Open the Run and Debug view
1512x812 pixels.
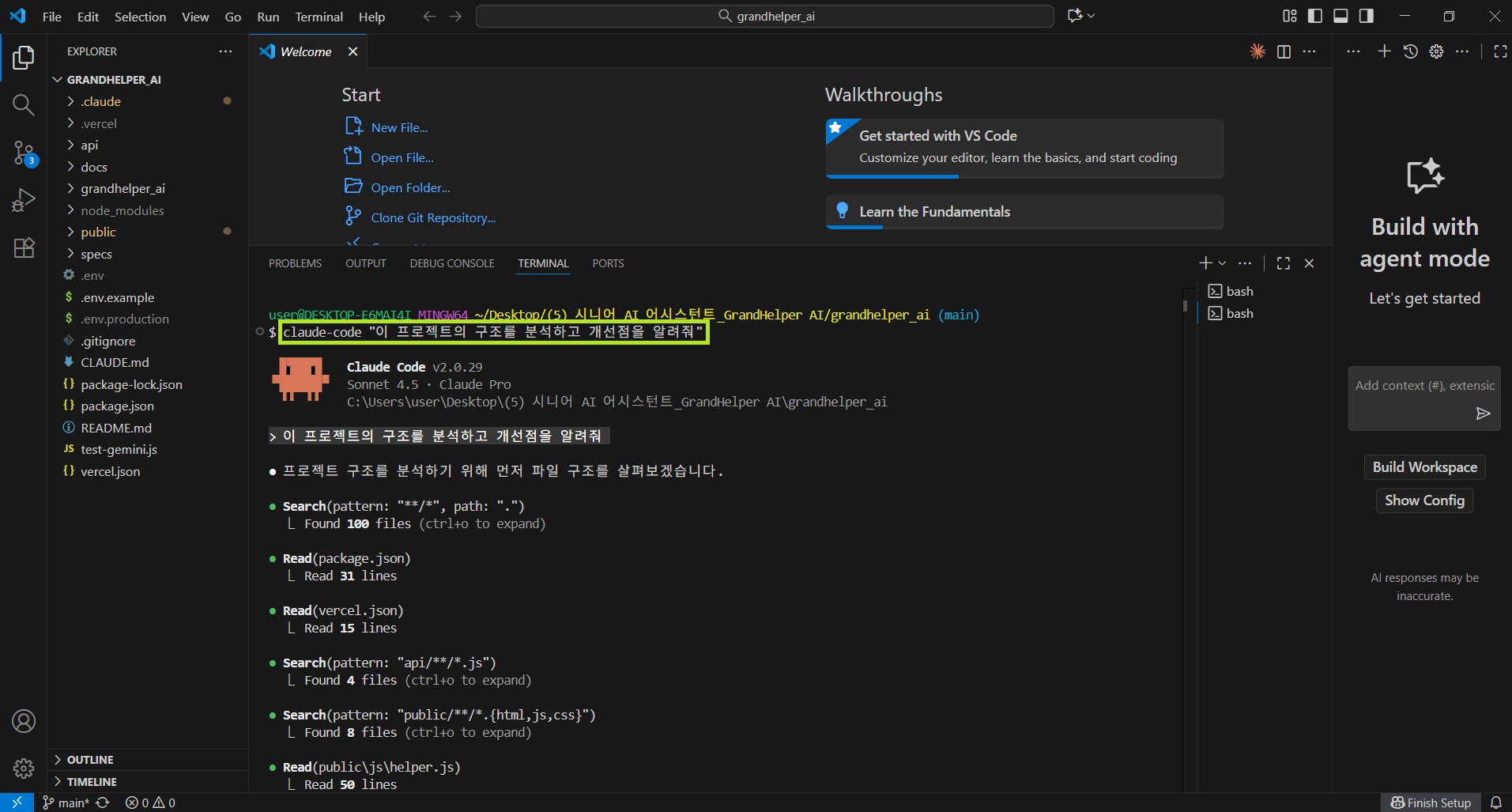pyautogui.click(x=23, y=200)
